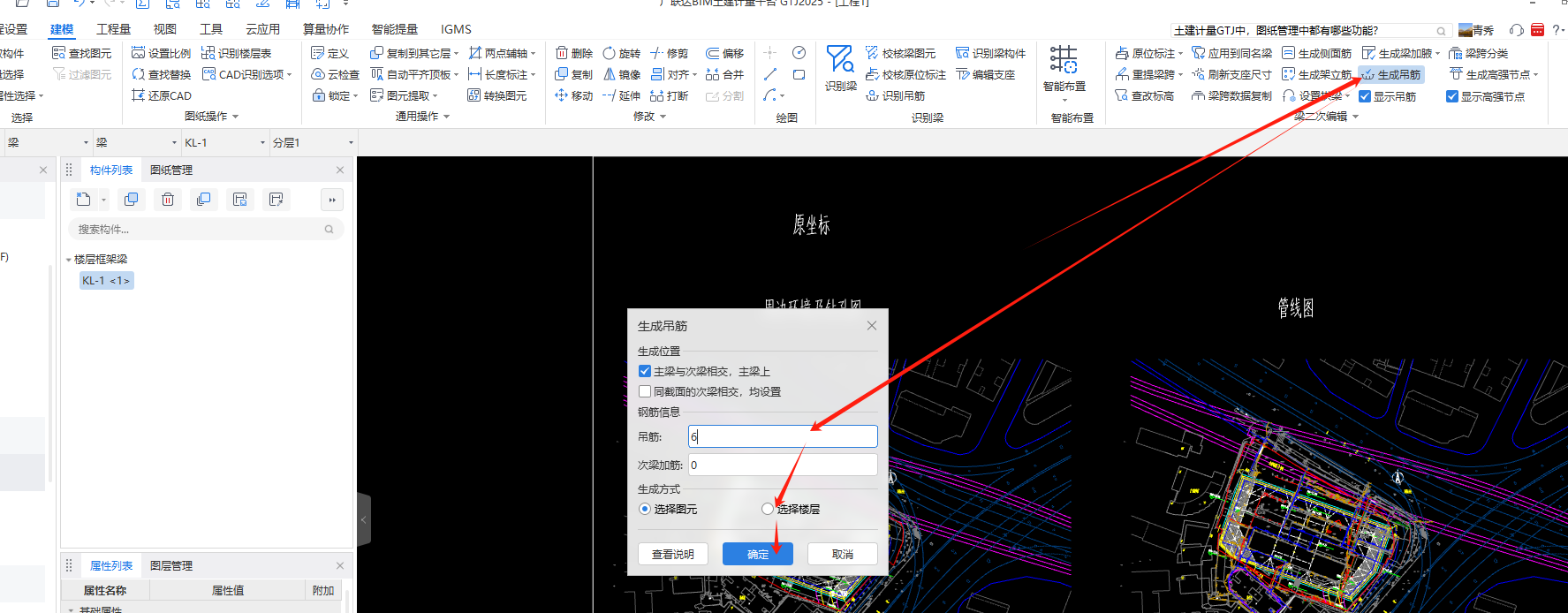Viewport: 1568px width, 613px height.
Task: Click the help search box at top
Action: click(1311, 30)
